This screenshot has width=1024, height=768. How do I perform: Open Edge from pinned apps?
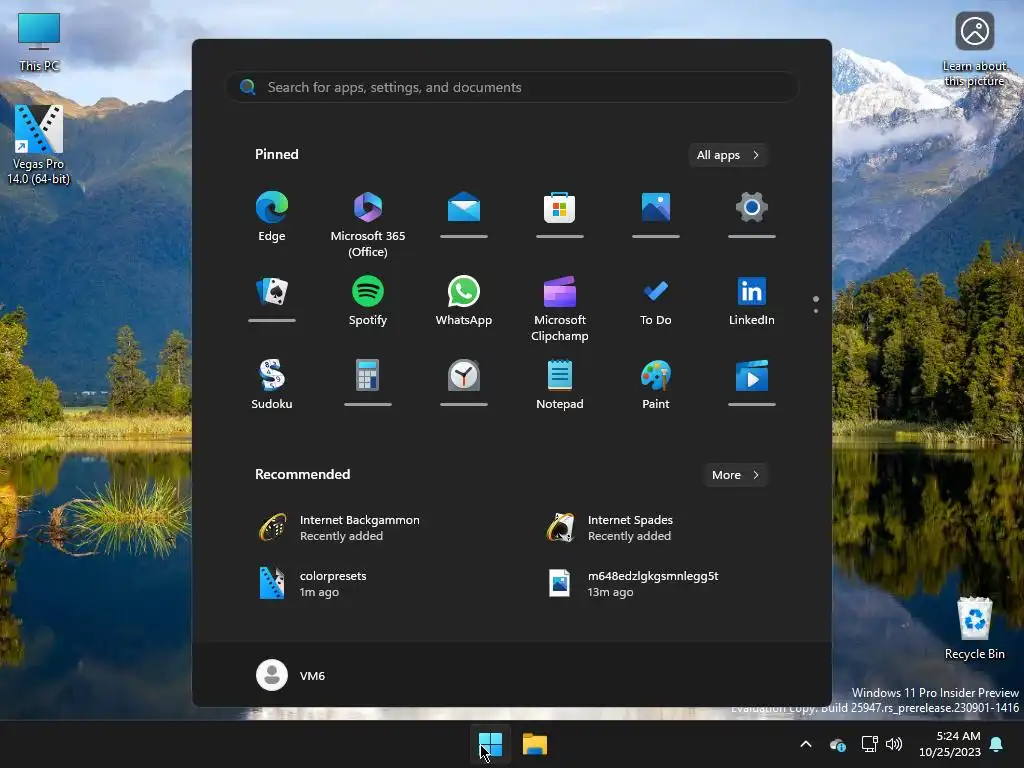(x=272, y=217)
